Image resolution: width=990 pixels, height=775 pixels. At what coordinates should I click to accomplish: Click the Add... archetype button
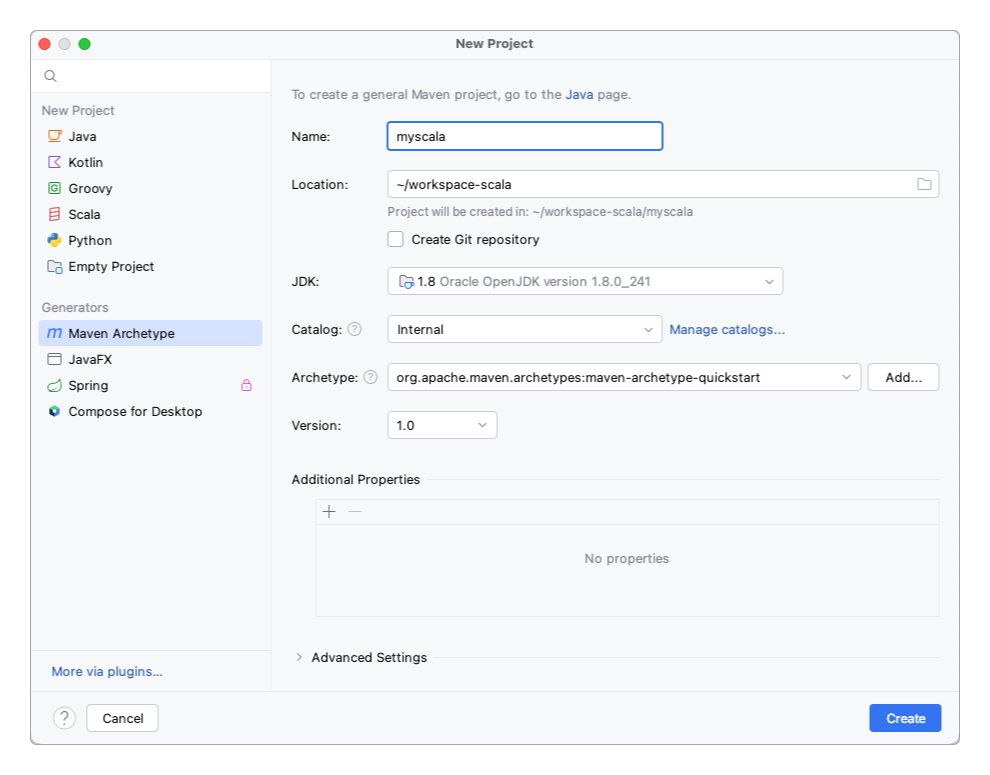click(903, 377)
